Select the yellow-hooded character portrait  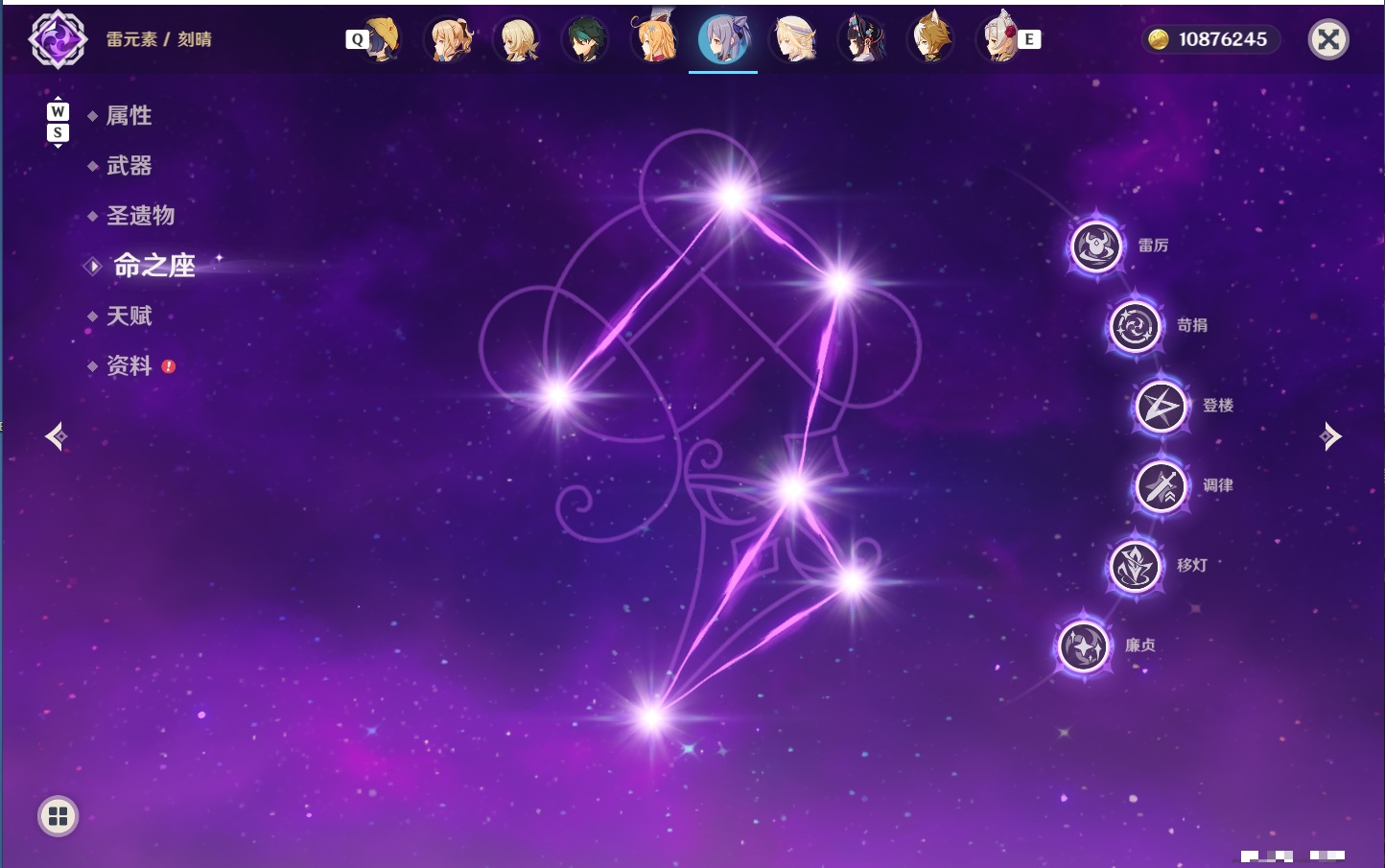(x=384, y=39)
